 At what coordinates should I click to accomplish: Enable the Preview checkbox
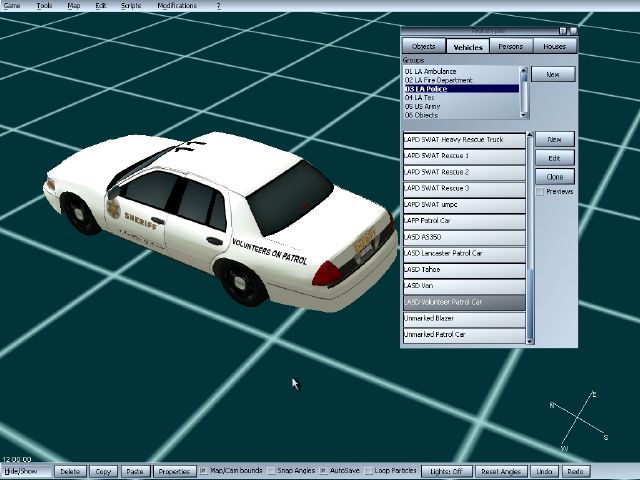pos(540,191)
